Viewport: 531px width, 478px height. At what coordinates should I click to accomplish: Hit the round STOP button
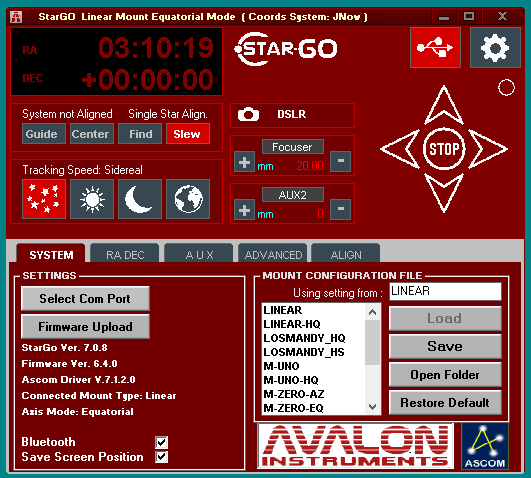coord(444,149)
